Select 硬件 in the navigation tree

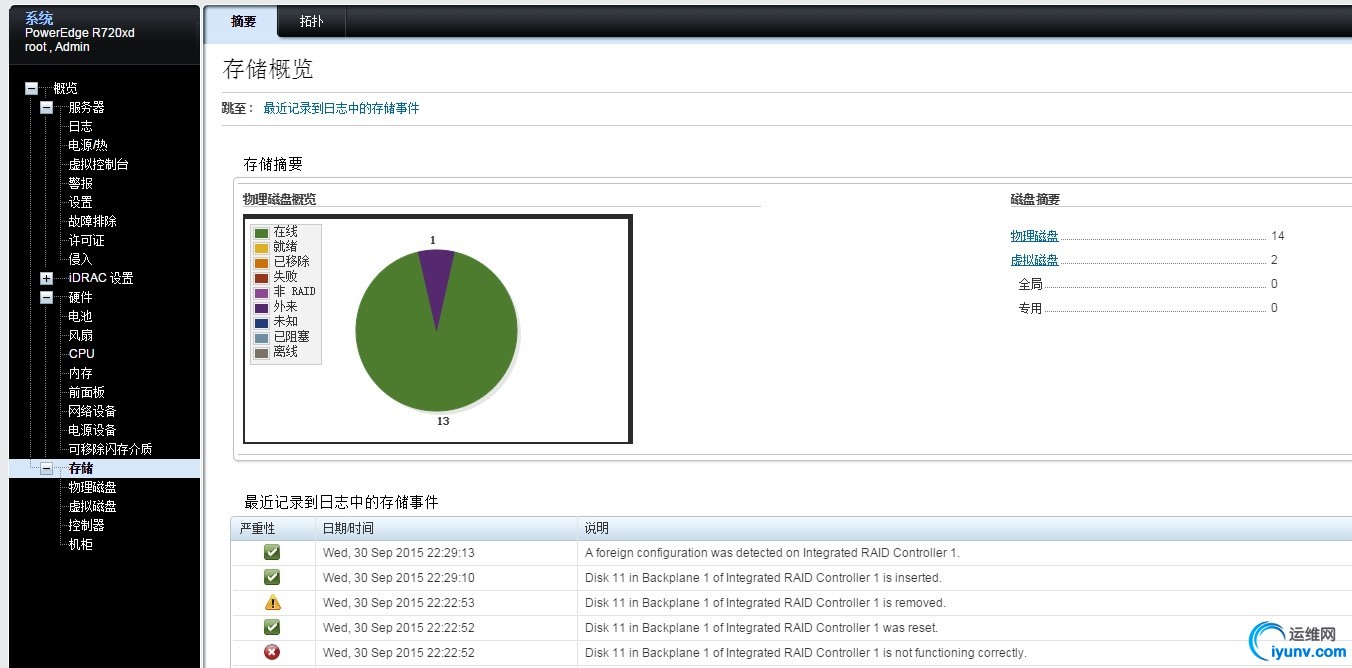pyautogui.click(x=80, y=297)
